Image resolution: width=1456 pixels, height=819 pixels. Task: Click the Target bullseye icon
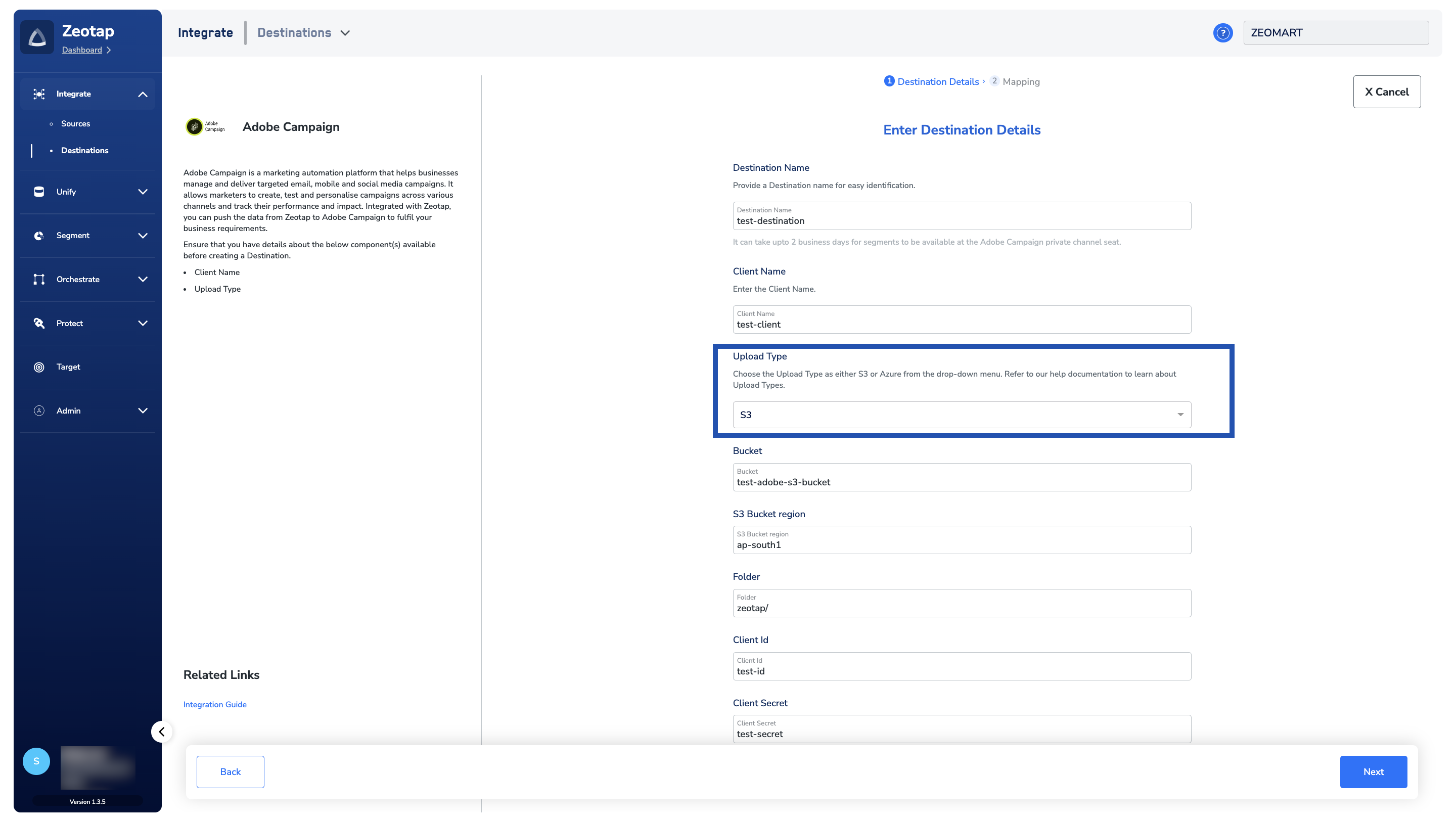point(39,367)
